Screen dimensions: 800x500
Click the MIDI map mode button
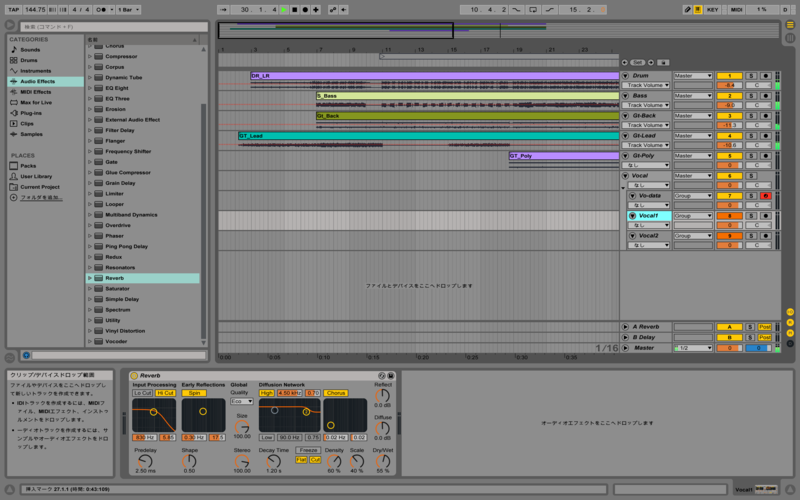[x=736, y=10]
